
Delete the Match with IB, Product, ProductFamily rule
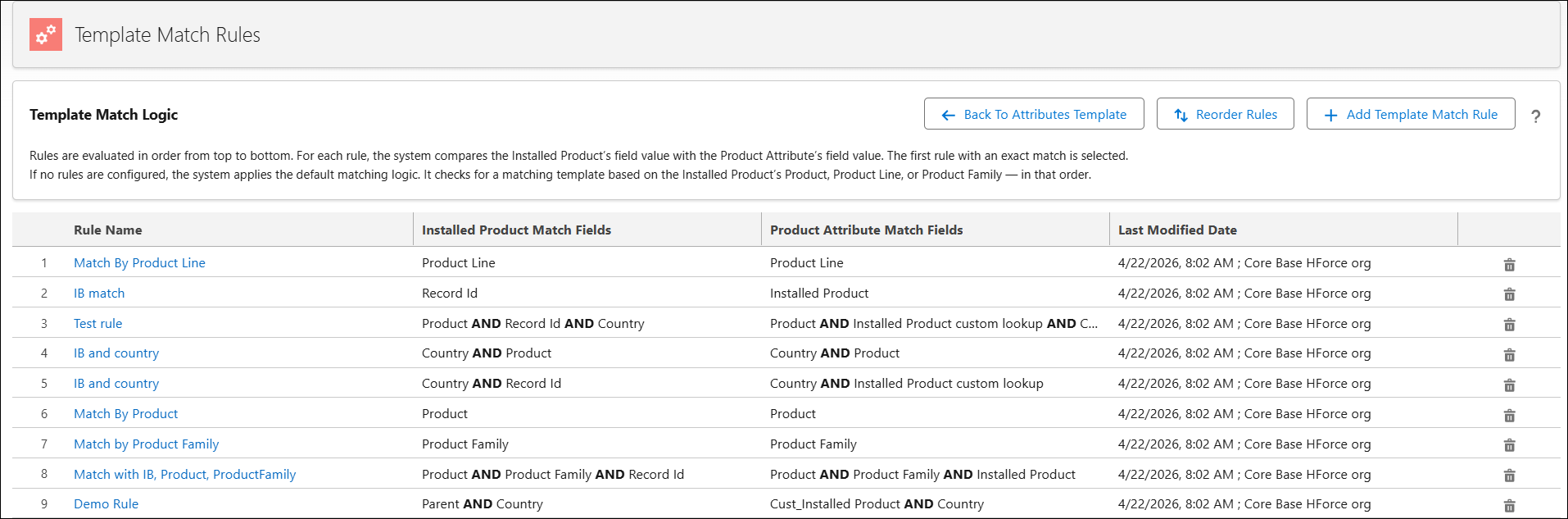coord(1509,476)
